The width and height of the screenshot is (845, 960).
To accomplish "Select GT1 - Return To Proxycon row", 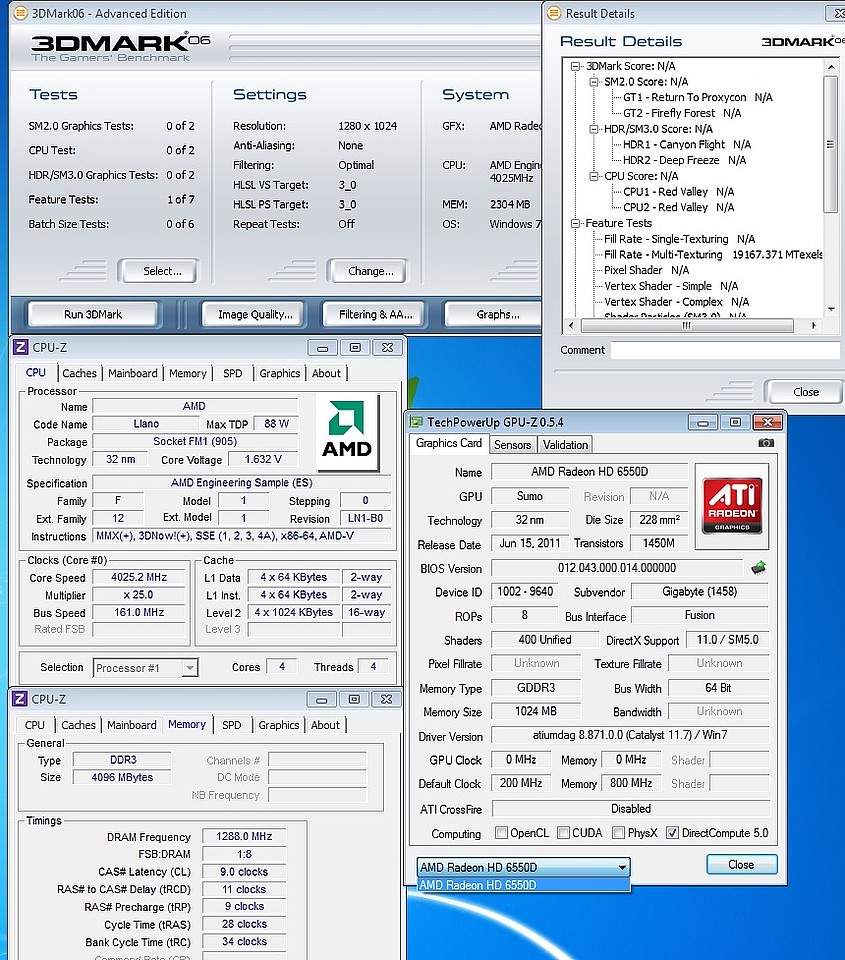I will [x=697, y=97].
